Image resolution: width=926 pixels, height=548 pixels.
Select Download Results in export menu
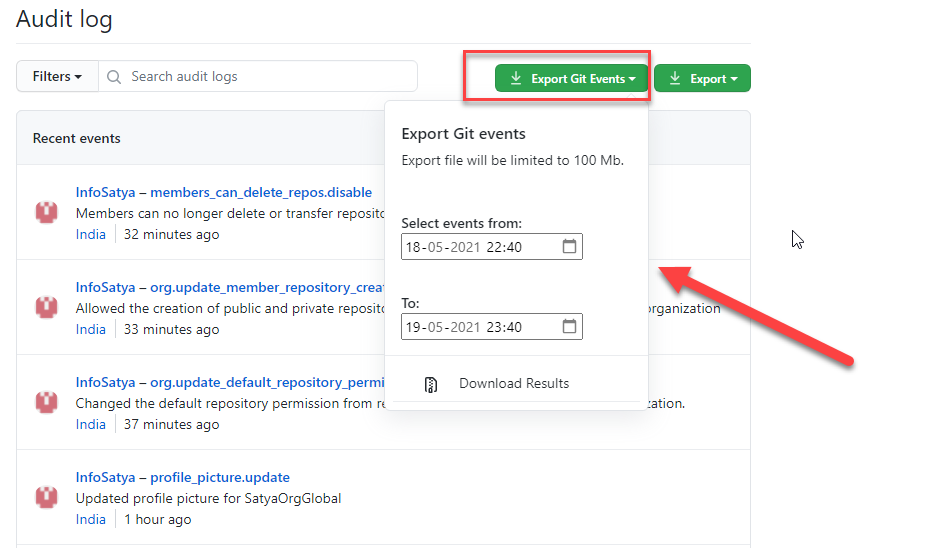(x=513, y=384)
